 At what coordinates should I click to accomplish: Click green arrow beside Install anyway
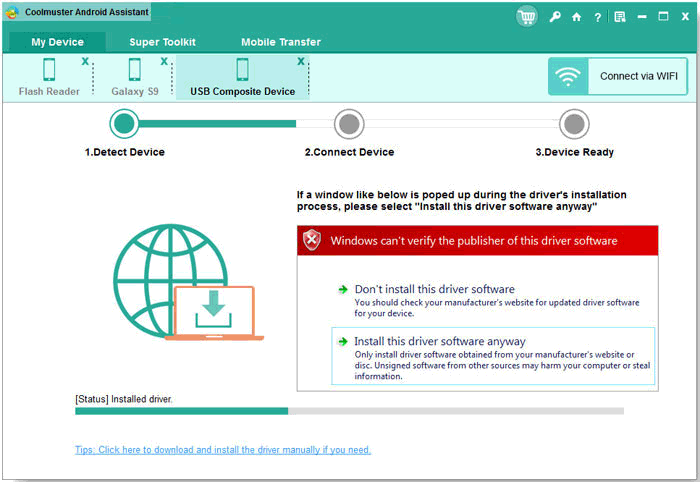tap(343, 342)
